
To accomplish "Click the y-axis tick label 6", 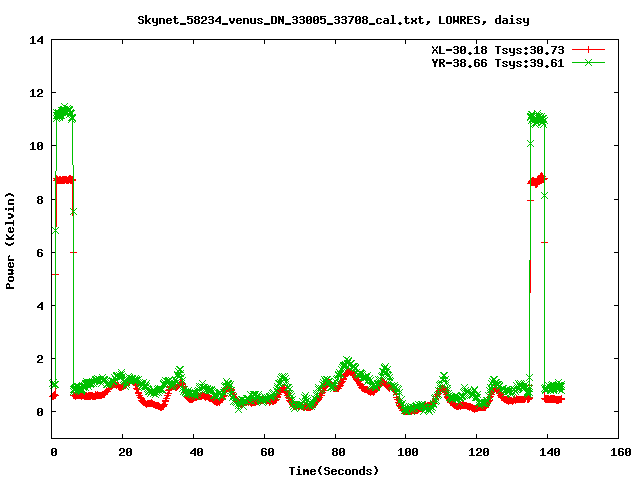I will coord(40,253).
